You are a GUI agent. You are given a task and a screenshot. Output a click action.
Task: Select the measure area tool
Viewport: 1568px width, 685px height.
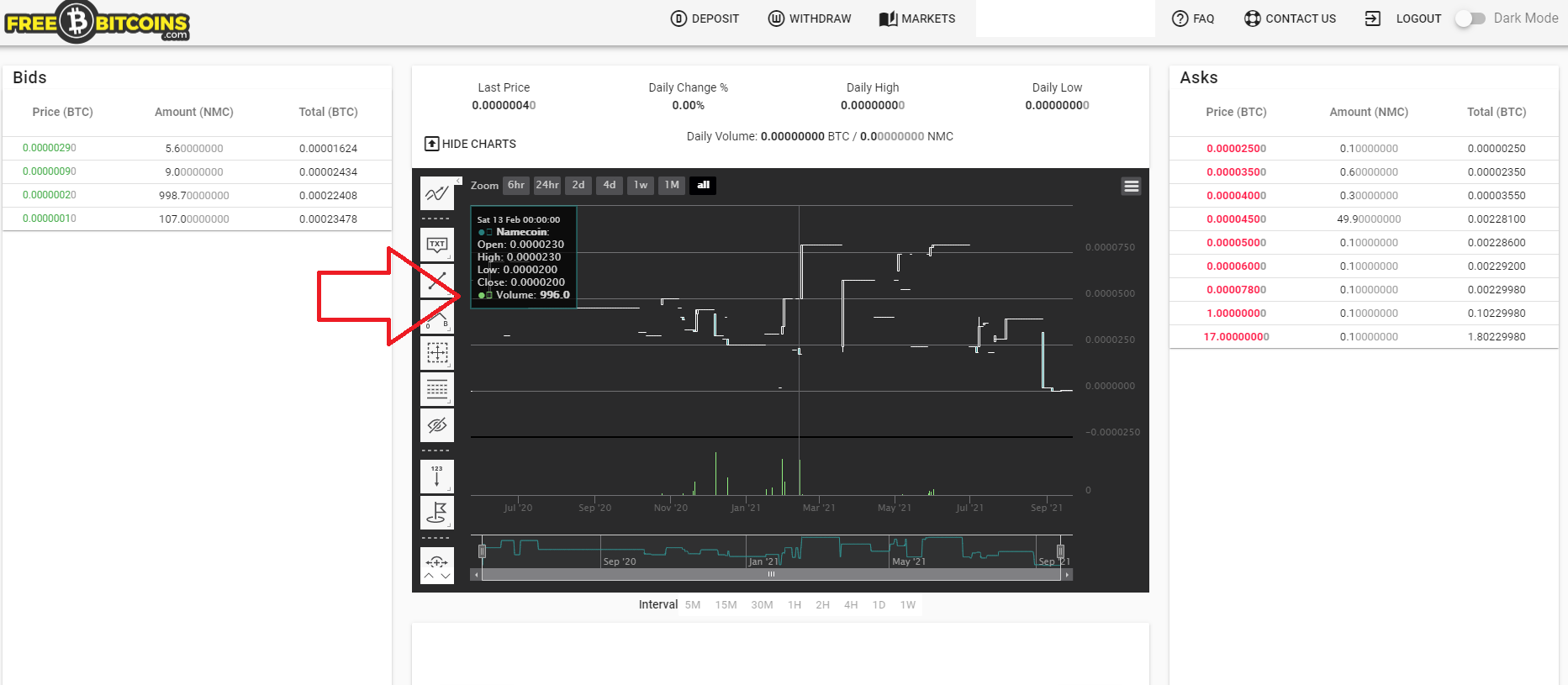click(436, 353)
